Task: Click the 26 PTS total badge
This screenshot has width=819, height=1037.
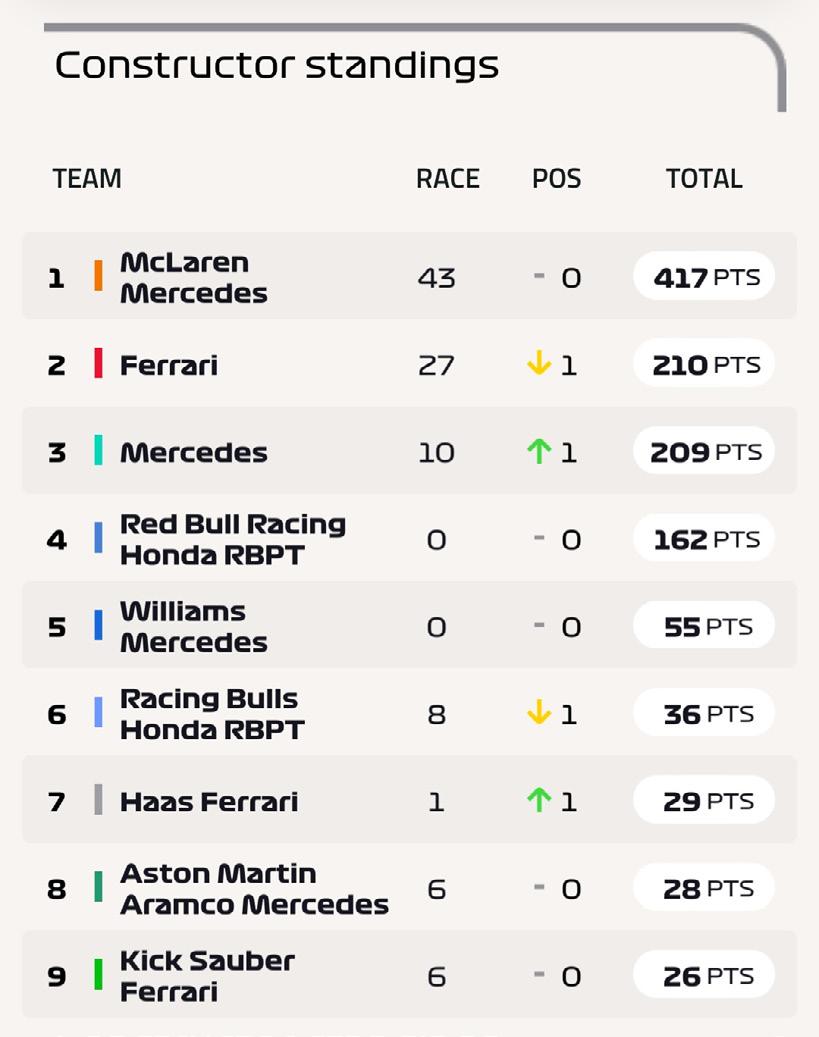Action: [705, 976]
